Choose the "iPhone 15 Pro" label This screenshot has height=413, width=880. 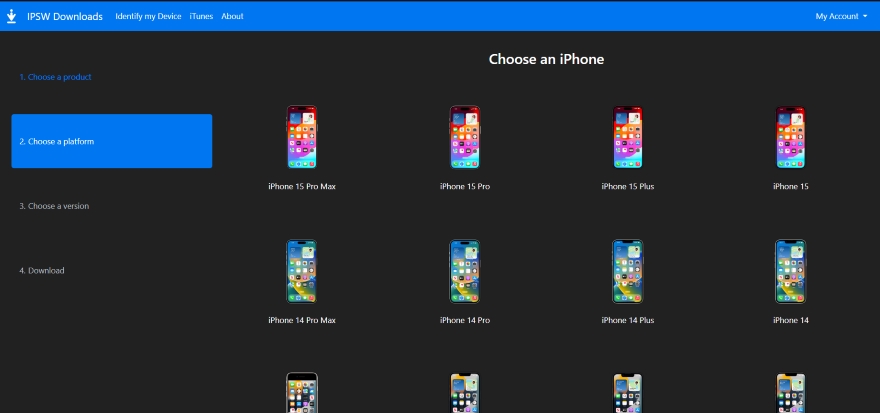tap(465, 186)
